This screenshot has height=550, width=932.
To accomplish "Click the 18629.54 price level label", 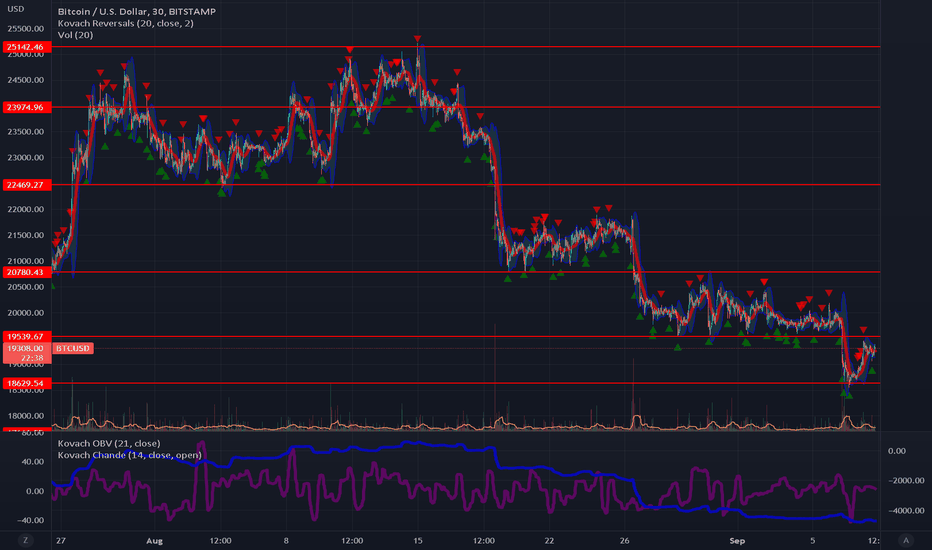I will click(x=27, y=384).
